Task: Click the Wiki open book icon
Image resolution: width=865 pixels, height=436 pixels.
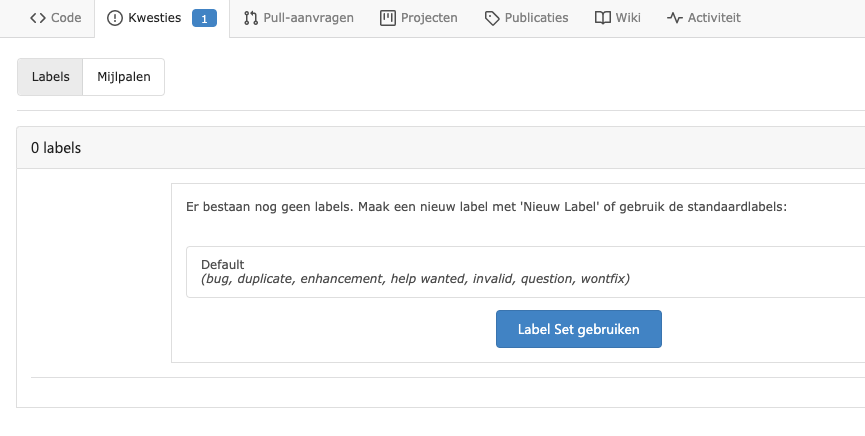Action: coord(603,18)
